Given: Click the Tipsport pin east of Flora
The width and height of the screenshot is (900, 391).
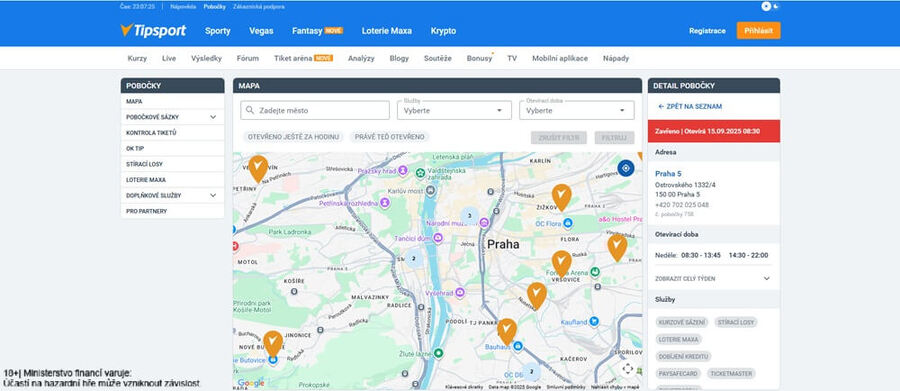Looking at the screenshot, I should 617,247.
